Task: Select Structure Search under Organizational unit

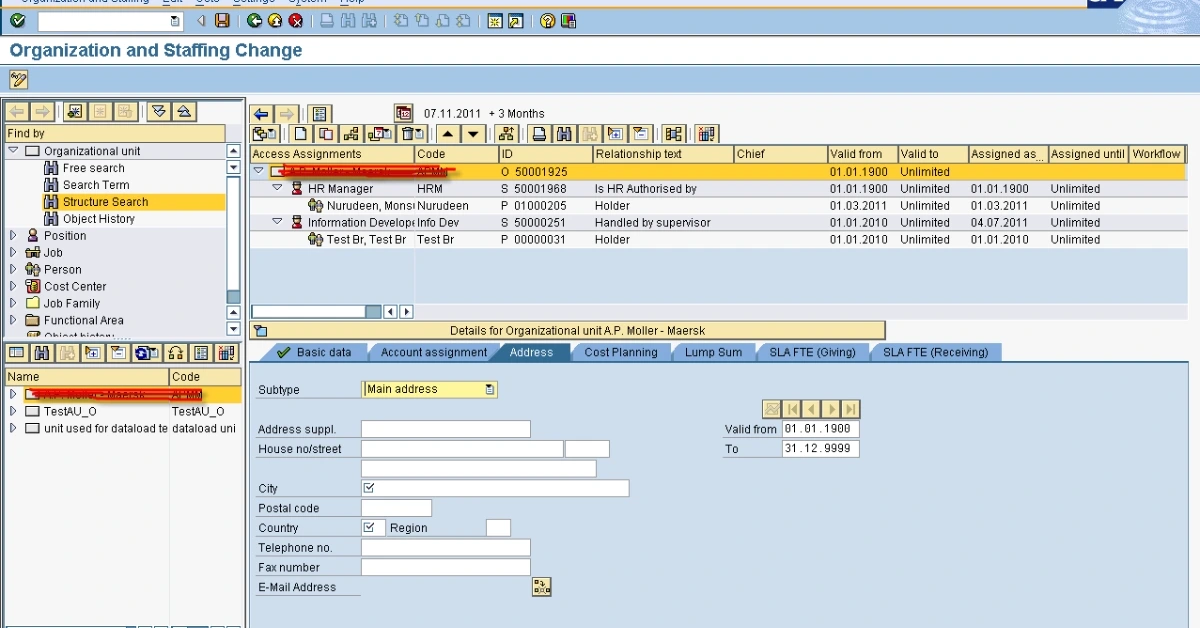Action: tap(105, 202)
